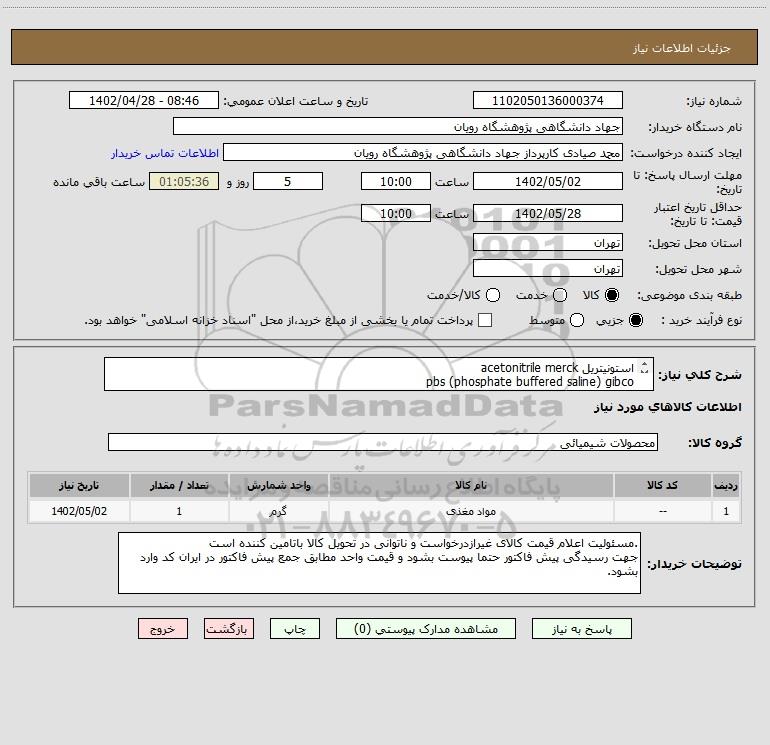
Task: Click the ردیف column header
Action: [x=726, y=485]
